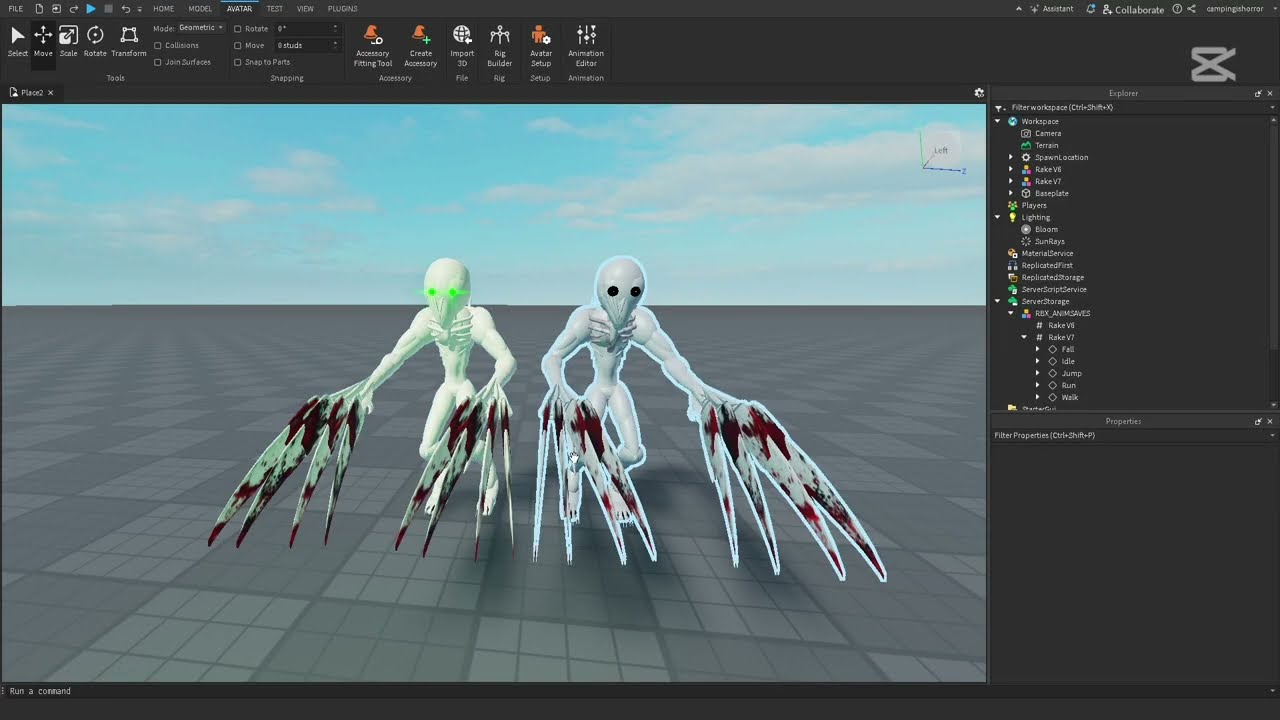This screenshot has width=1280, height=720.
Task: Open the Assistant button
Action: [x=1051, y=9]
